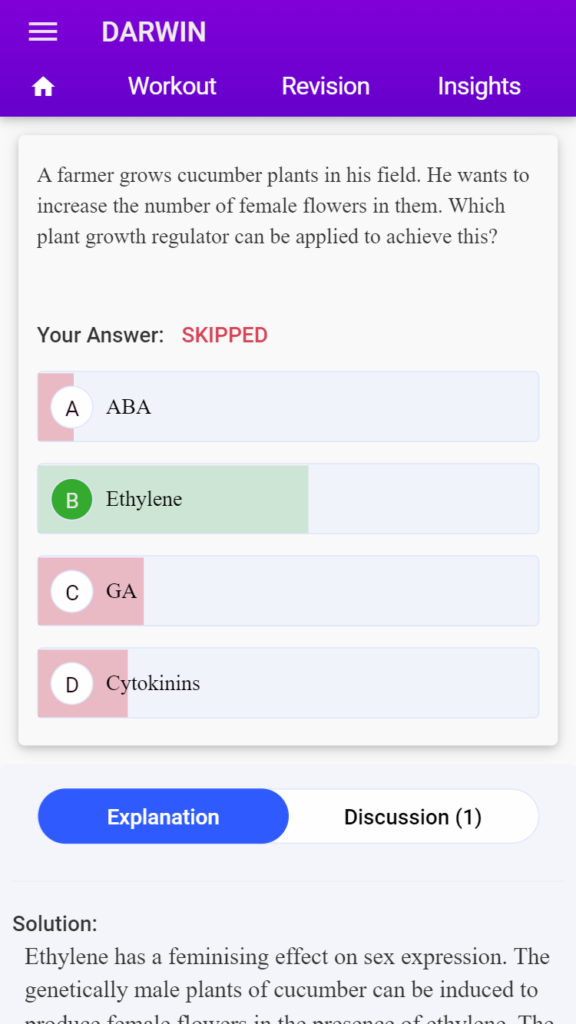Tap the DARWIN app title
The image size is (576, 1024).
[x=153, y=32]
